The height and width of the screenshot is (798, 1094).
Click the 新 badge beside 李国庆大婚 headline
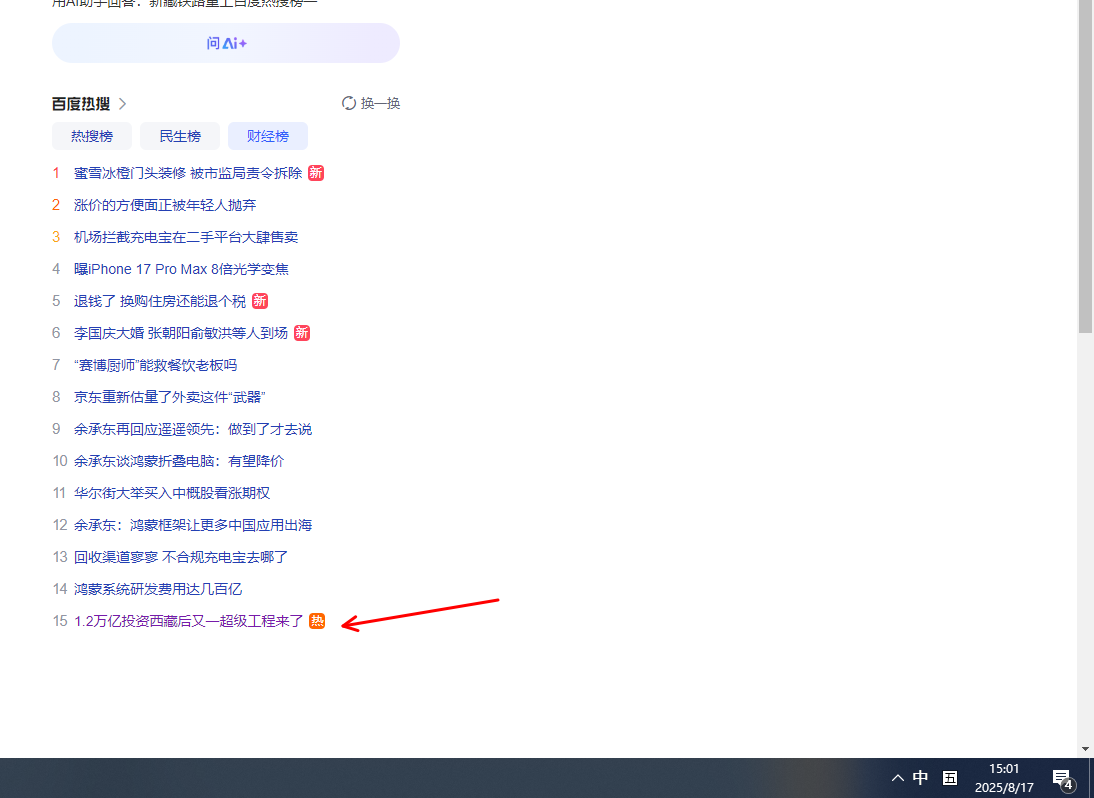click(x=301, y=333)
